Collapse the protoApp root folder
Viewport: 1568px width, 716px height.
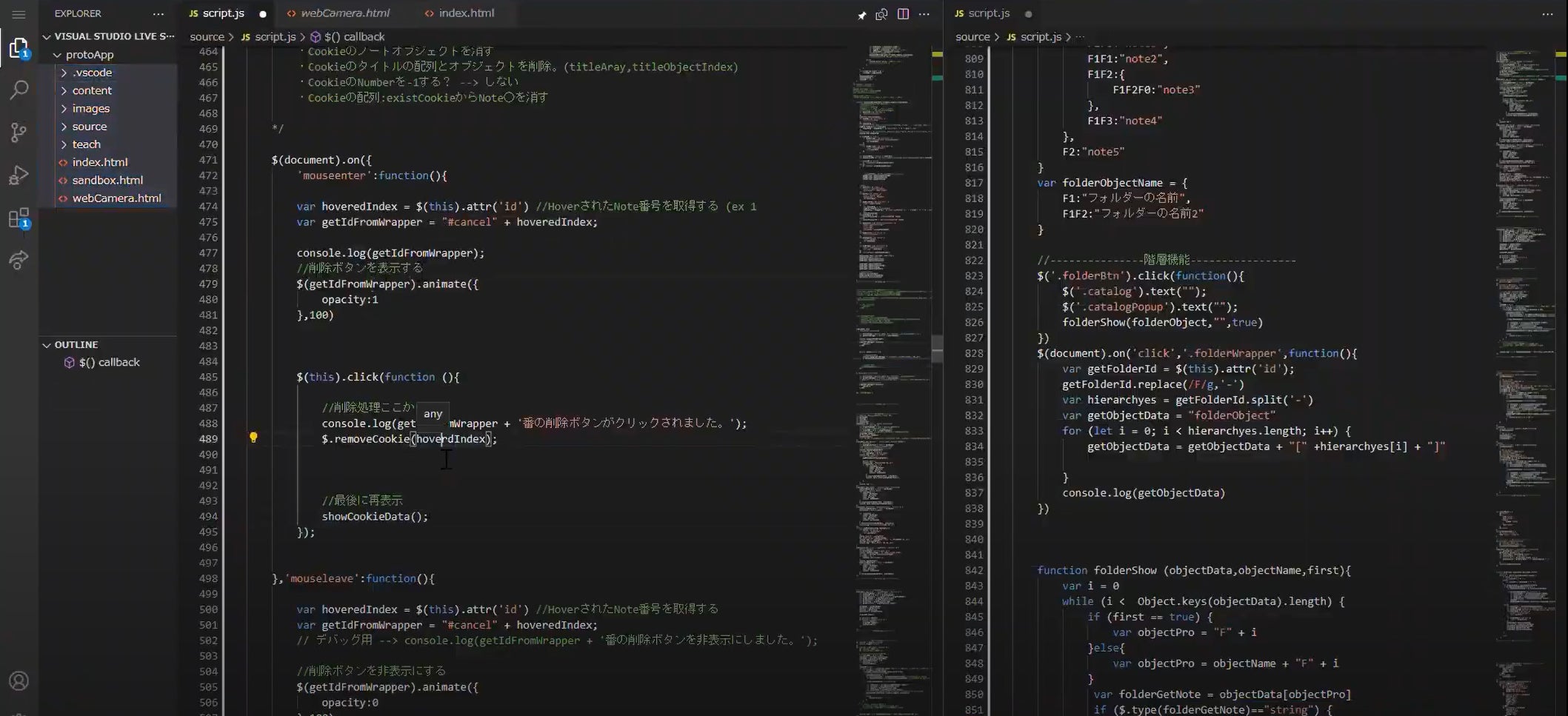[x=57, y=55]
